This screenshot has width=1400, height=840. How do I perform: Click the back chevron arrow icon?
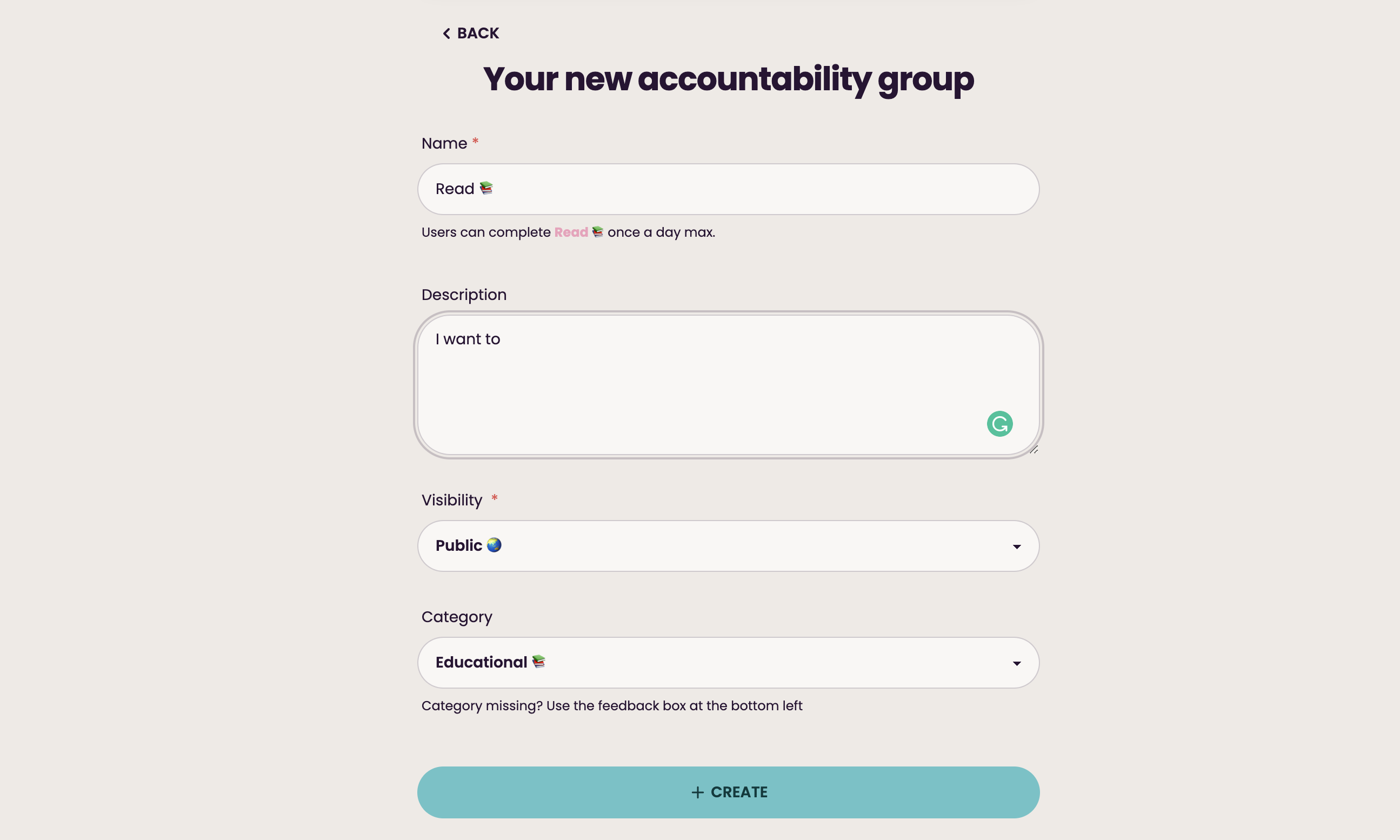tap(446, 34)
